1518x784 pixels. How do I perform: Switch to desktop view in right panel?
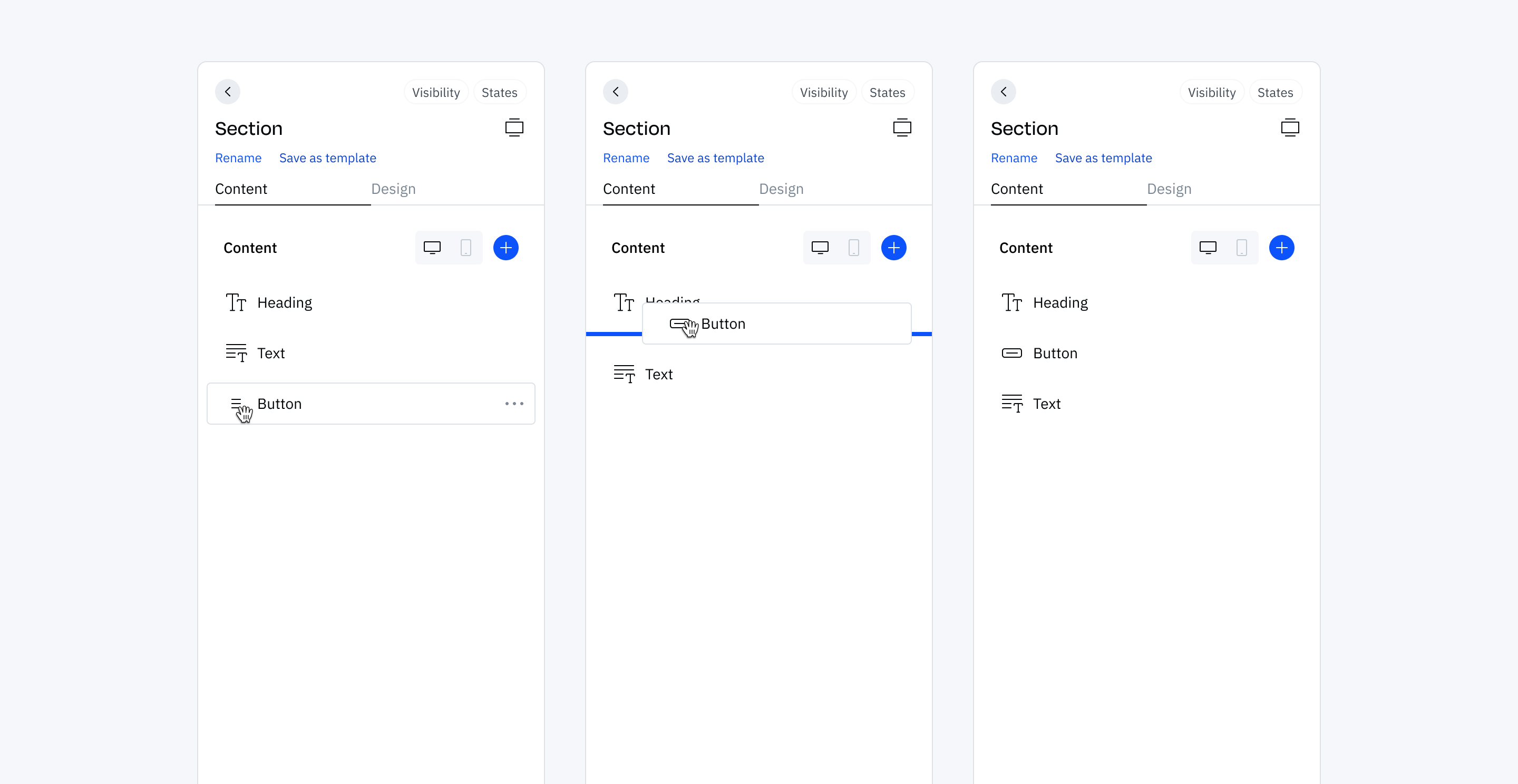[x=1208, y=248]
